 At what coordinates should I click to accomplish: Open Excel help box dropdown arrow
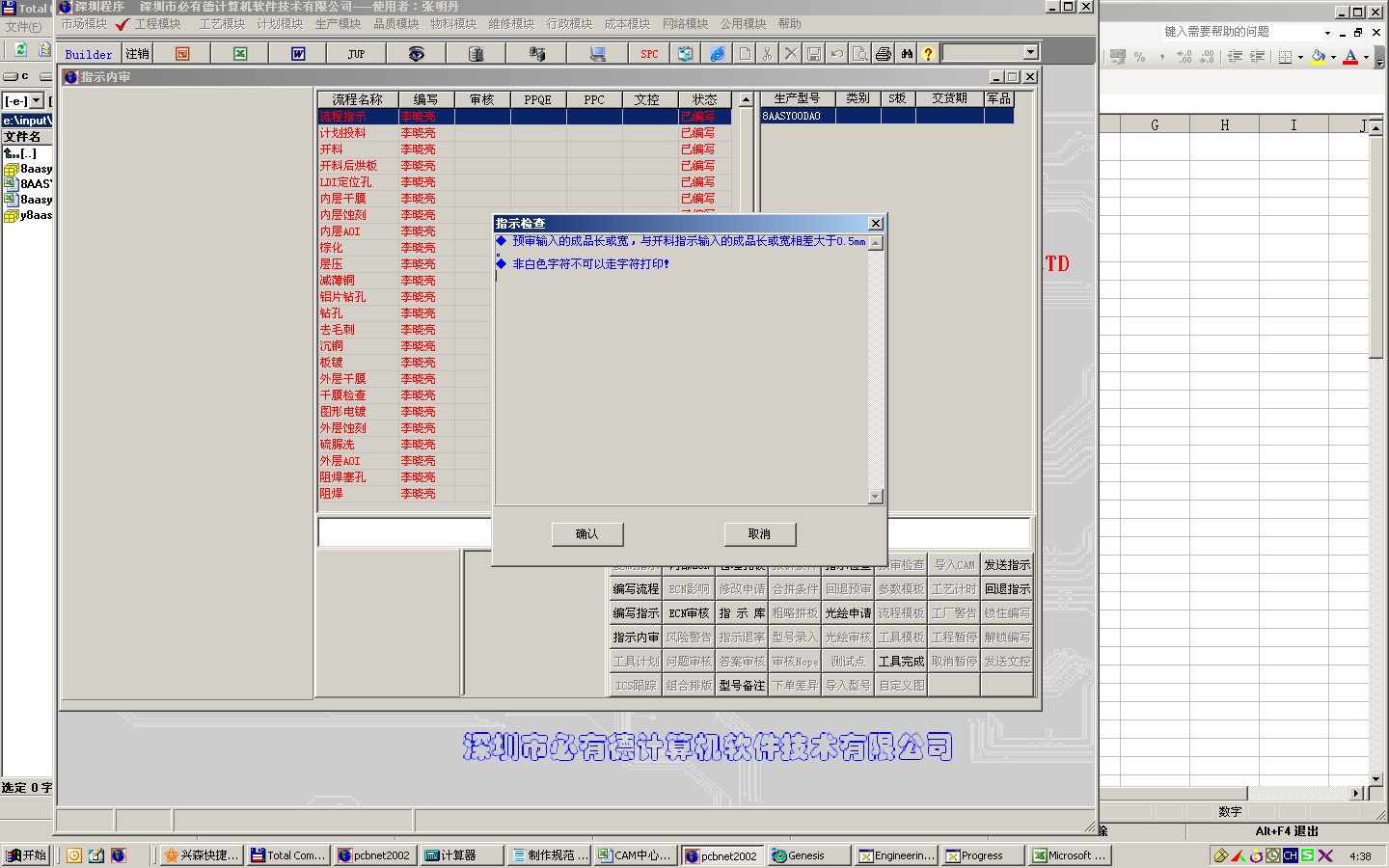(1327, 33)
